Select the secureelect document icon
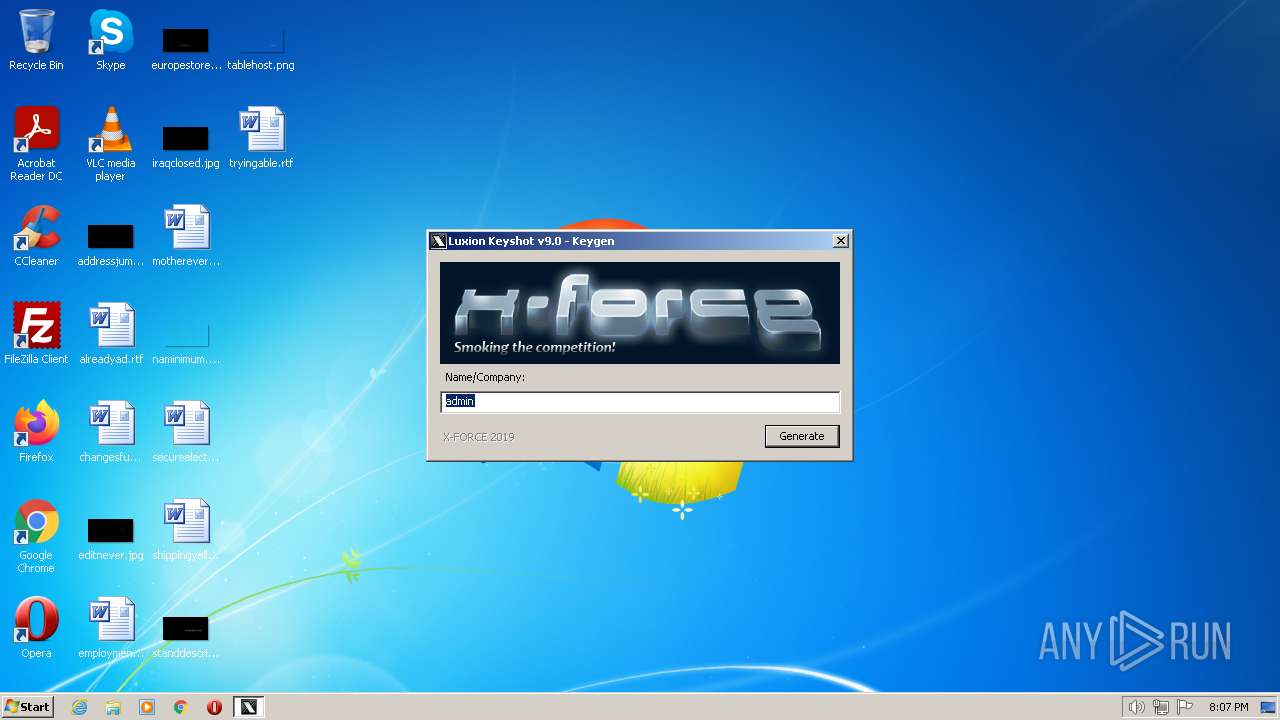The width and height of the screenshot is (1280, 720). point(186,432)
